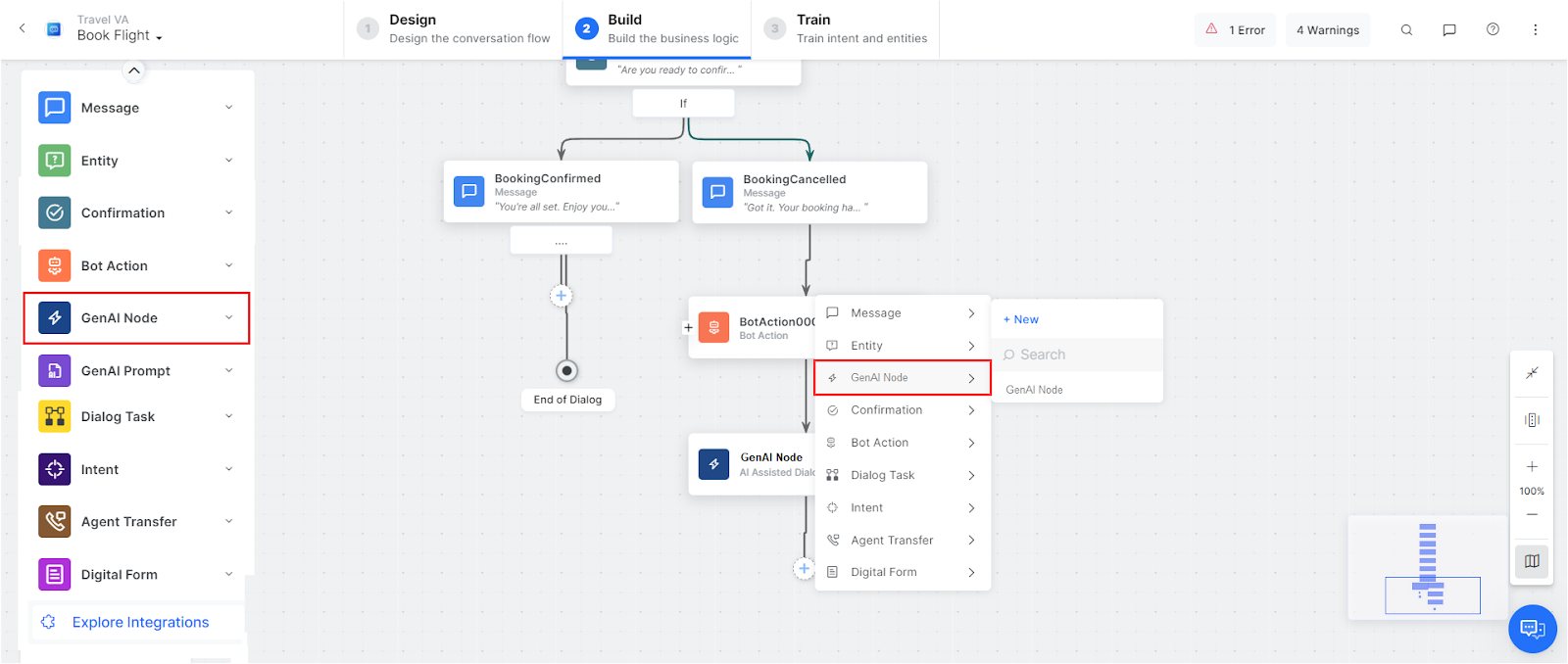This screenshot has height=664, width=1568.
Task: Open the Book Flight dialog dropdown
Action: 120,35
